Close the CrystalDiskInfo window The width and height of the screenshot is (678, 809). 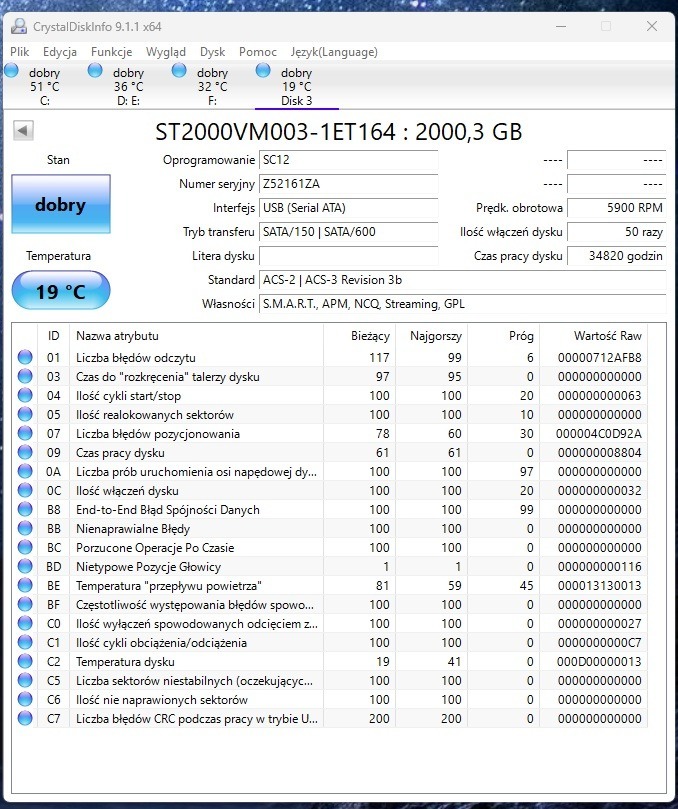click(652, 26)
